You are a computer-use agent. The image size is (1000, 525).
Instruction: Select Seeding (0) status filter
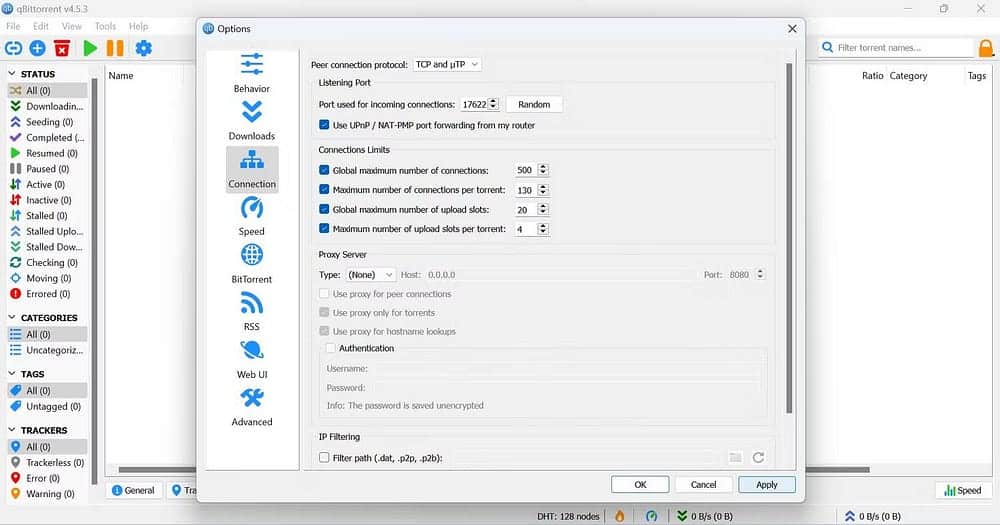tap(47, 122)
